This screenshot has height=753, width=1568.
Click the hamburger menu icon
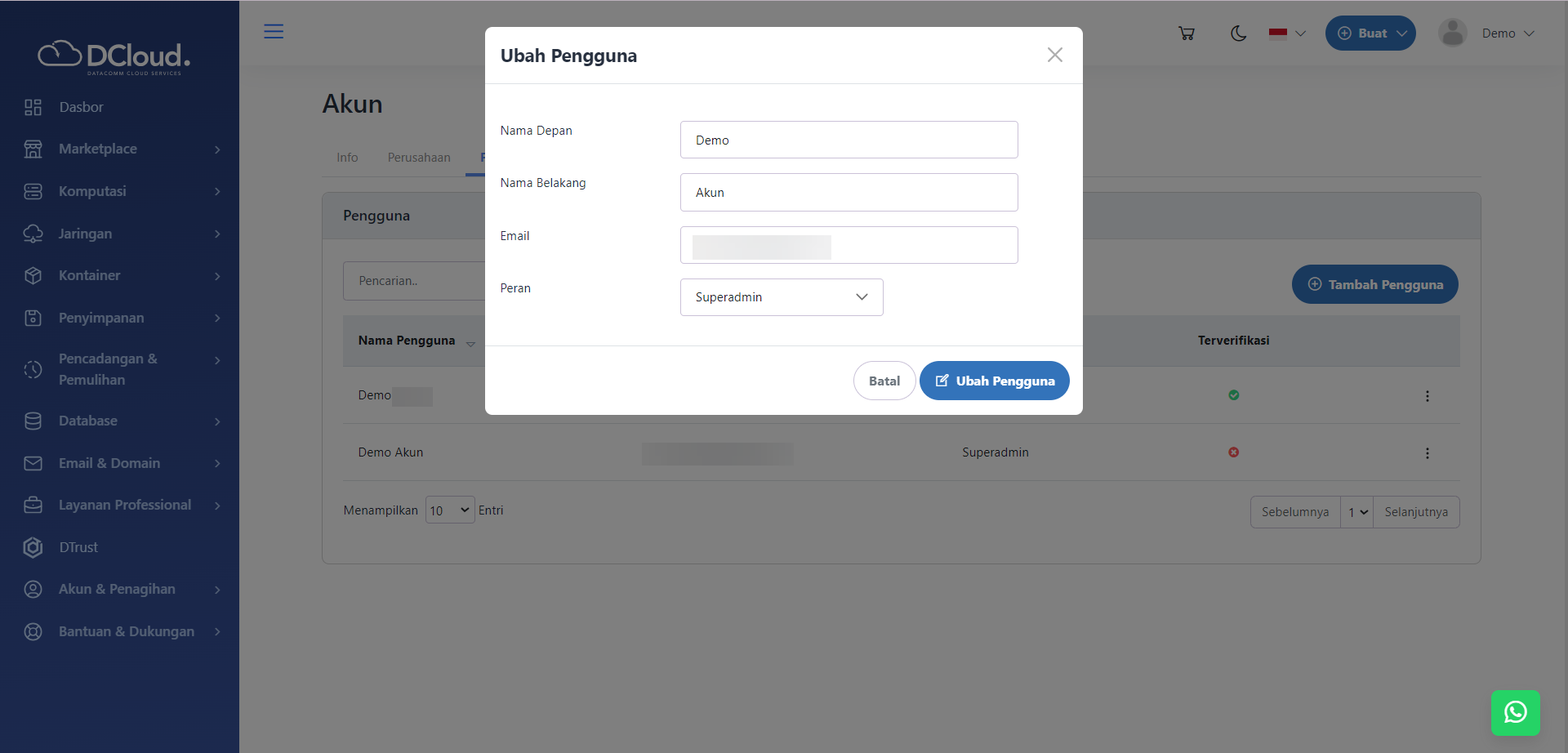coord(274,32)
